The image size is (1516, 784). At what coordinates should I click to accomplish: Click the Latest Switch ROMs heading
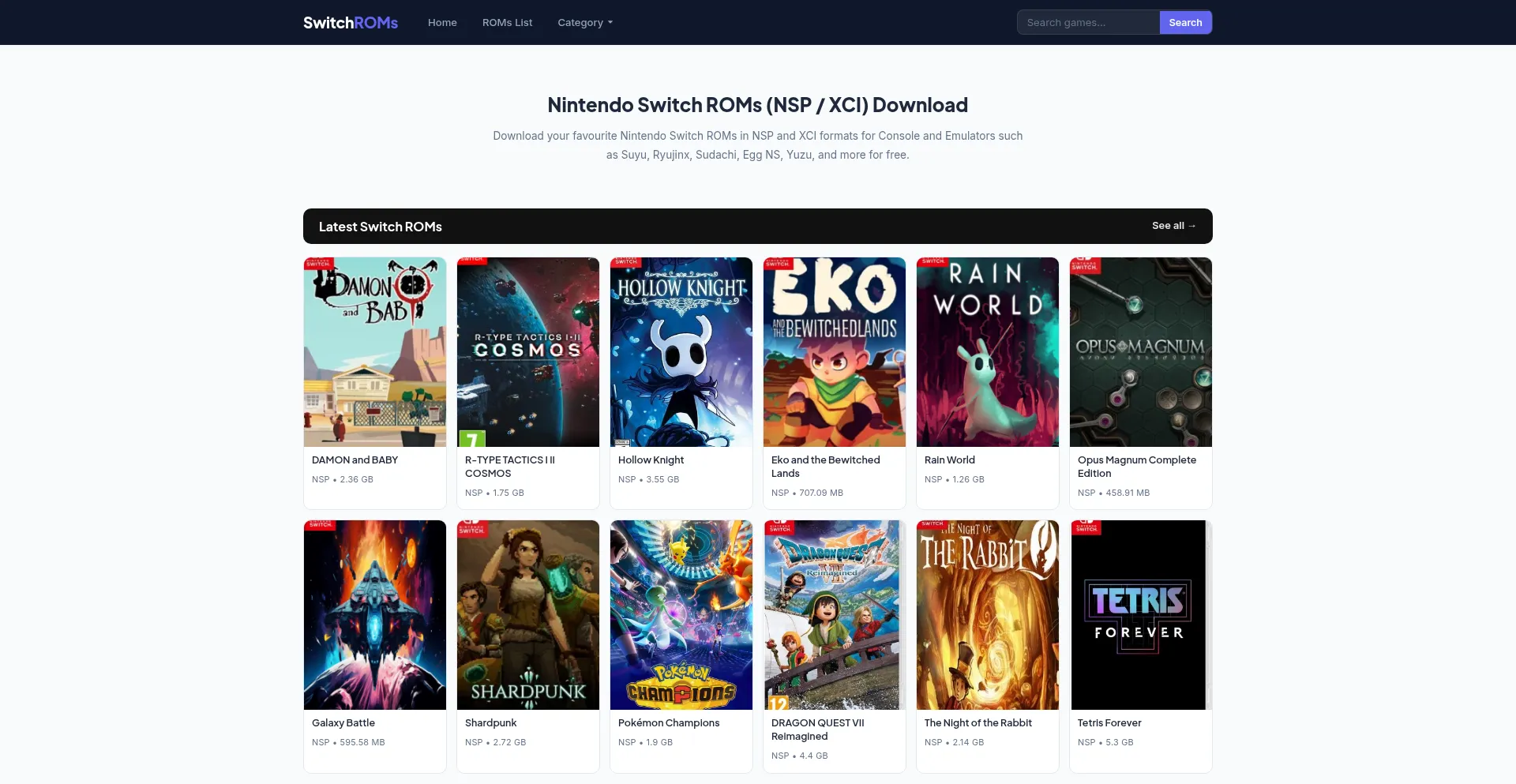click(381, 227)
